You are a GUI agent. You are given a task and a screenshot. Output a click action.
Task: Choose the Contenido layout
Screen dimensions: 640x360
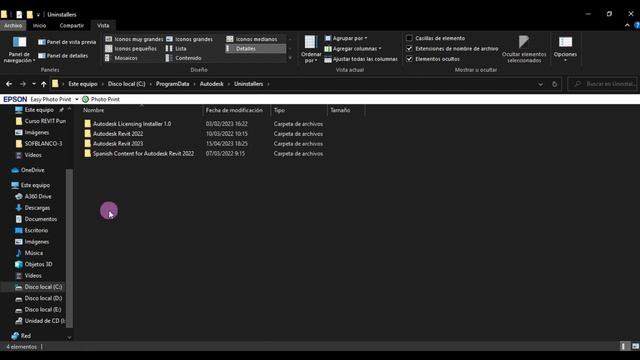(184, 58)
